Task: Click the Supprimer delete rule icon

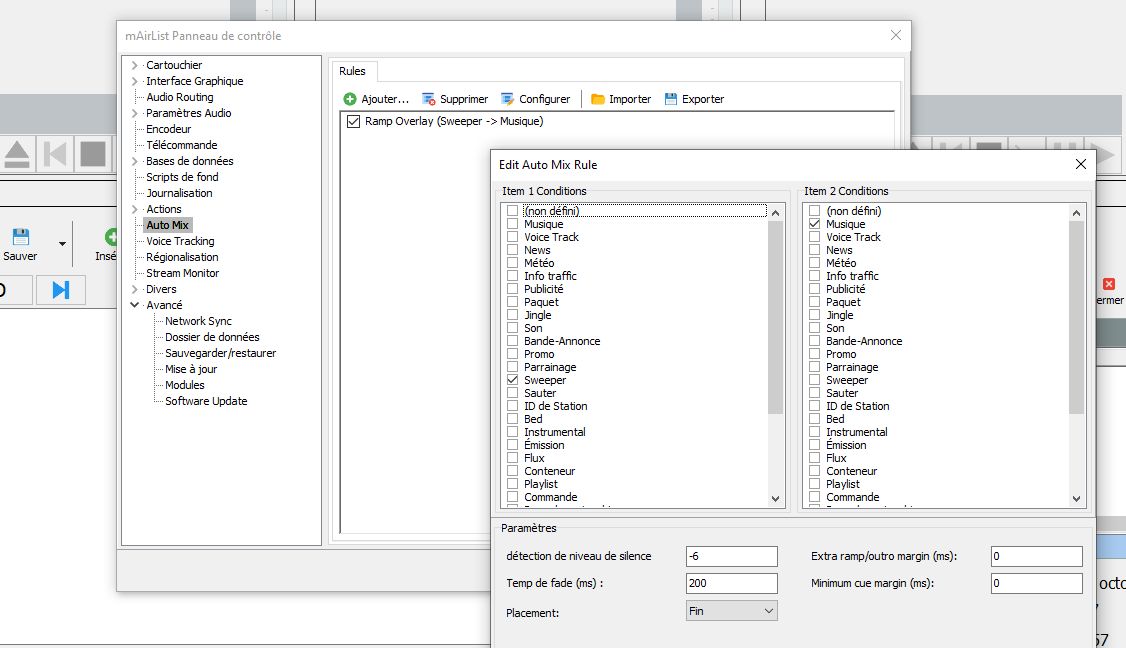Action: pos(429,99)
